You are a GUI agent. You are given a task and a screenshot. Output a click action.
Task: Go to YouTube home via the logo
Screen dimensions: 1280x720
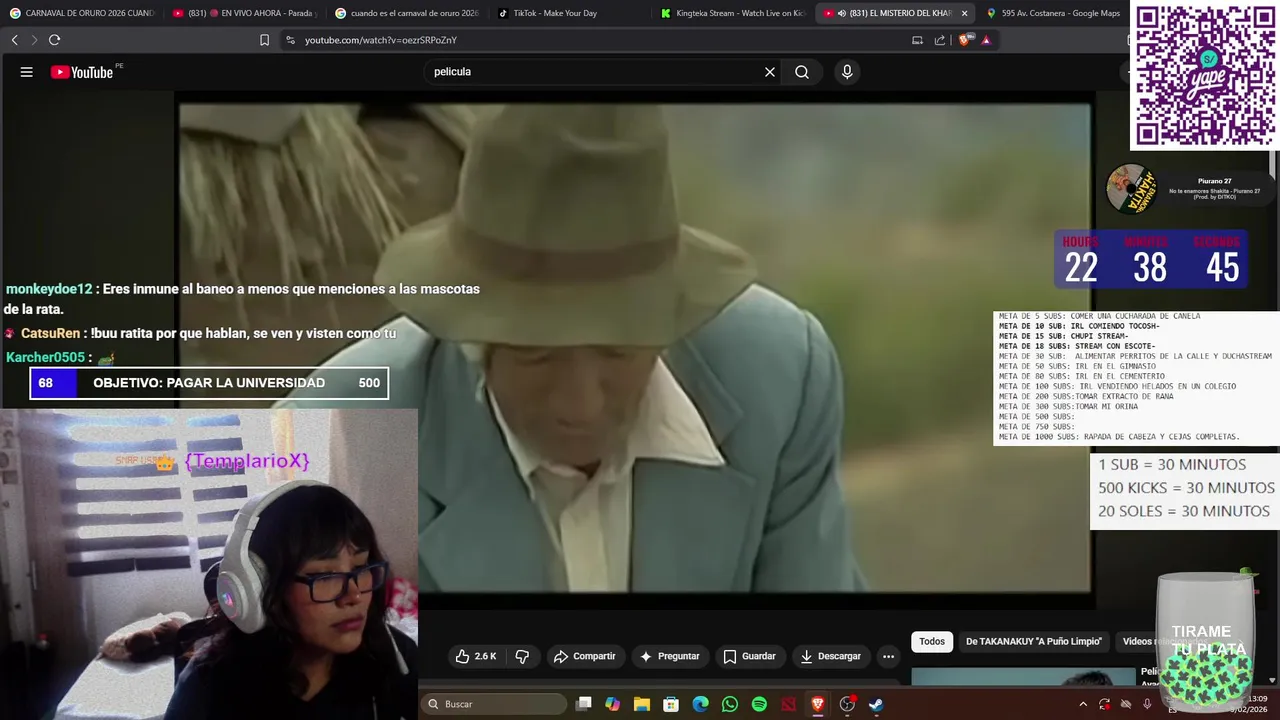pyautogui.click(x=82, y=72)
